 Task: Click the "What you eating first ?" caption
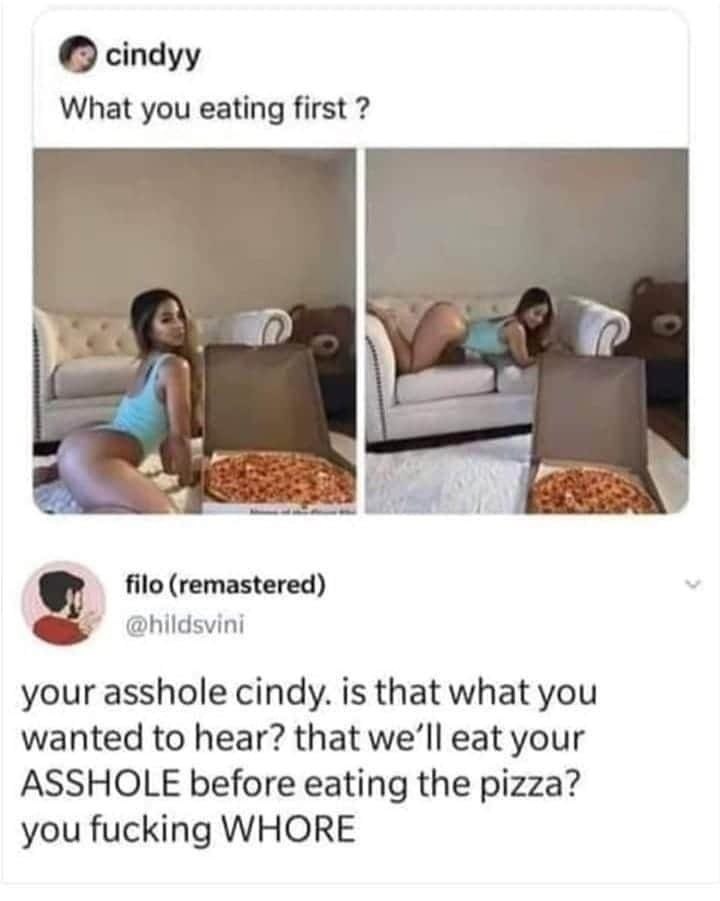pos(214,109)
